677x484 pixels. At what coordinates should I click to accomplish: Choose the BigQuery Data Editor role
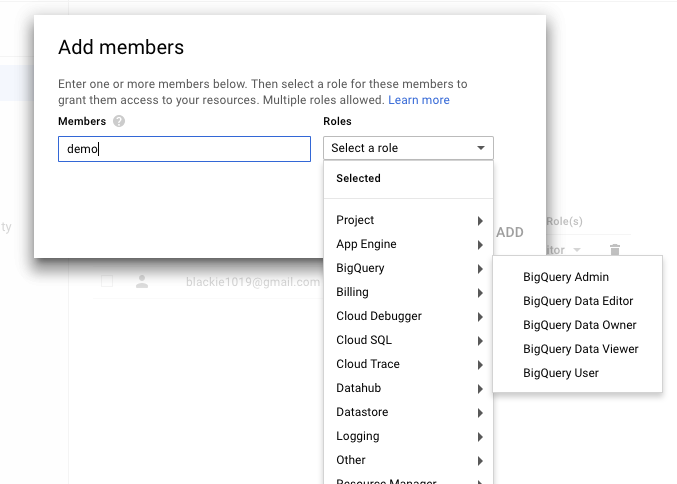[577, 301]
